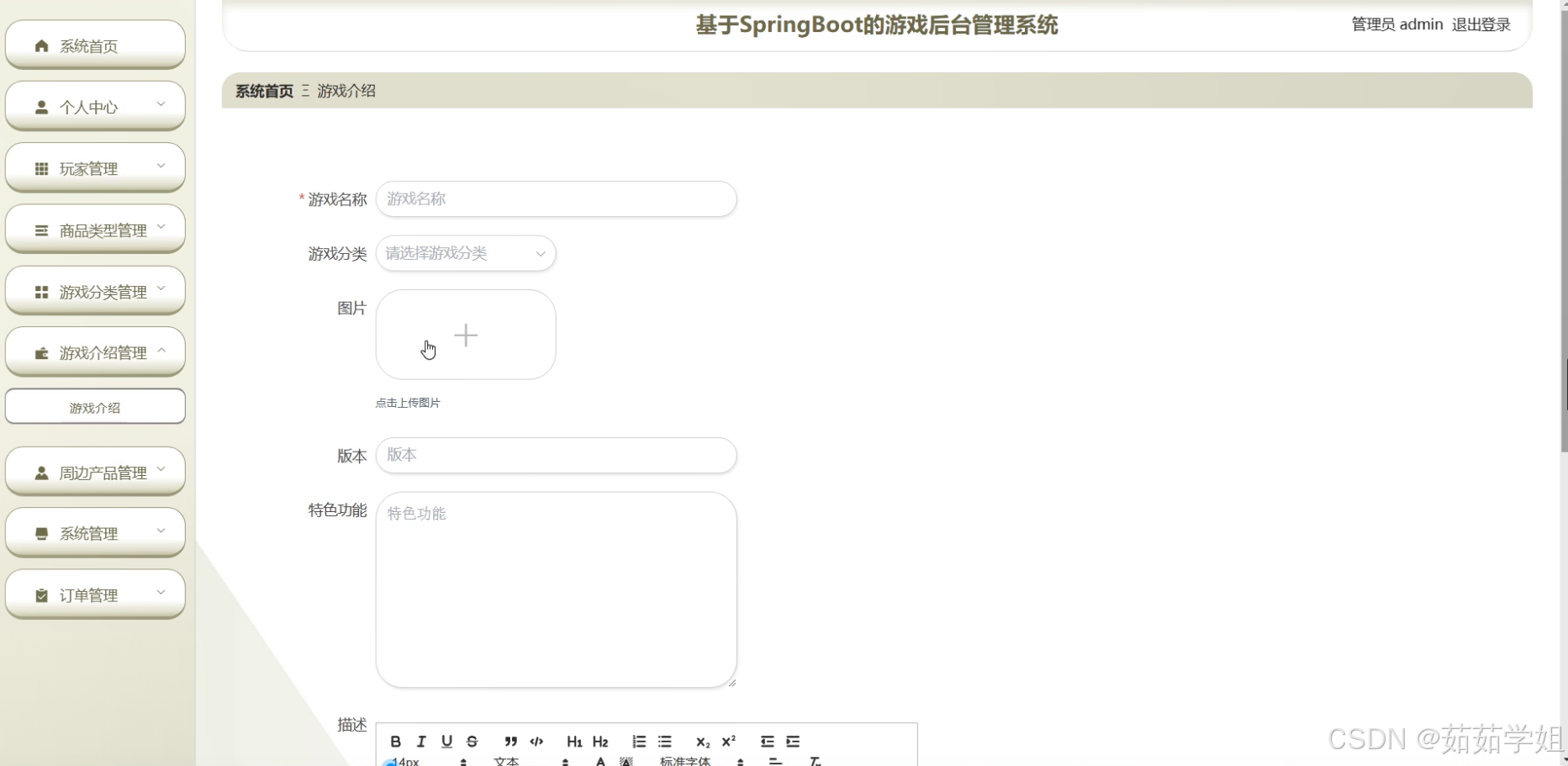Insert a code block in the editor
Viewport: 1568px width, 766px height.
(536, 741)
